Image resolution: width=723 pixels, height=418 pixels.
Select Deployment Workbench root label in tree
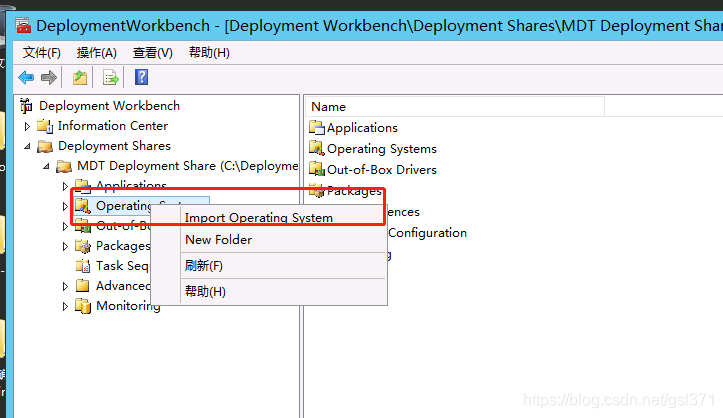pos(109,106)
